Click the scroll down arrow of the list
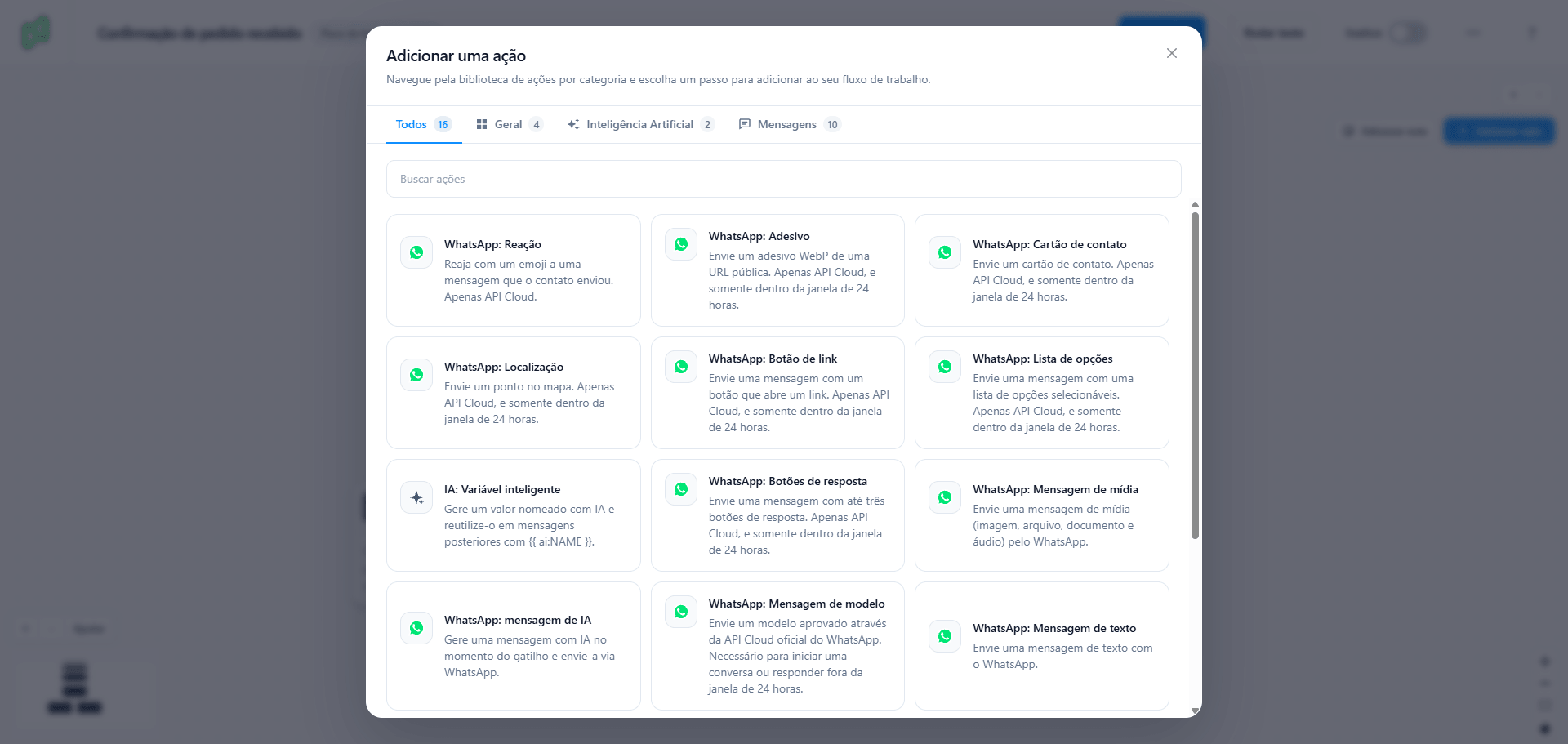 point(1195,711)
